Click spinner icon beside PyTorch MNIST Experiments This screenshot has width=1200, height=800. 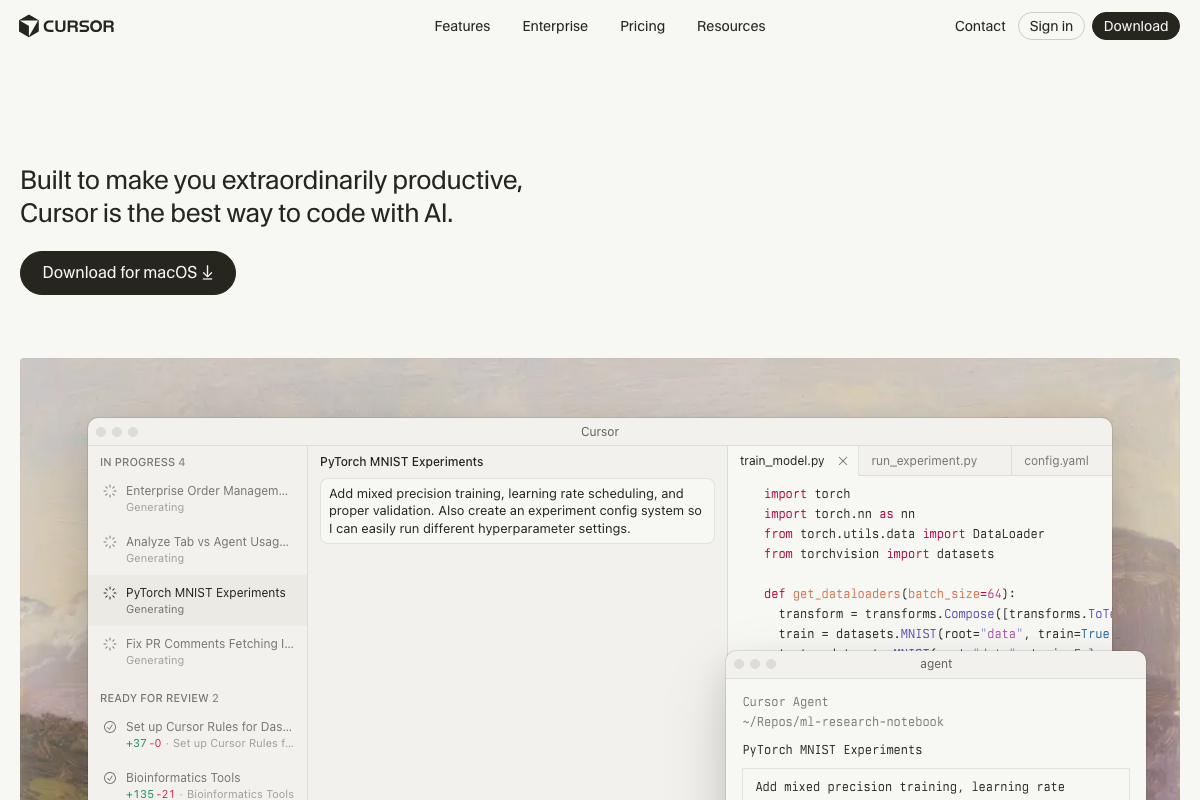[x=110, y=593]
